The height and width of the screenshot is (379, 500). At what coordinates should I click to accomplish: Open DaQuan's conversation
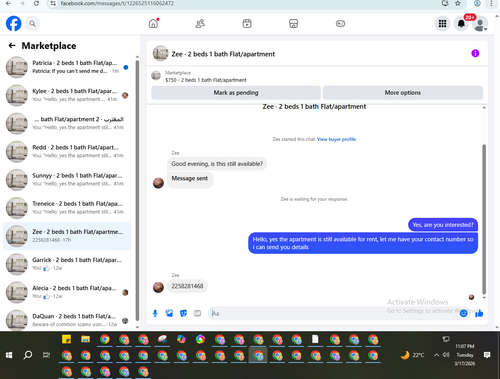[67, 320]
